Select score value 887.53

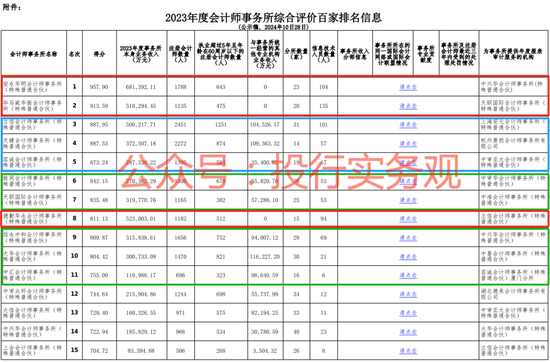tap(99, 143)
